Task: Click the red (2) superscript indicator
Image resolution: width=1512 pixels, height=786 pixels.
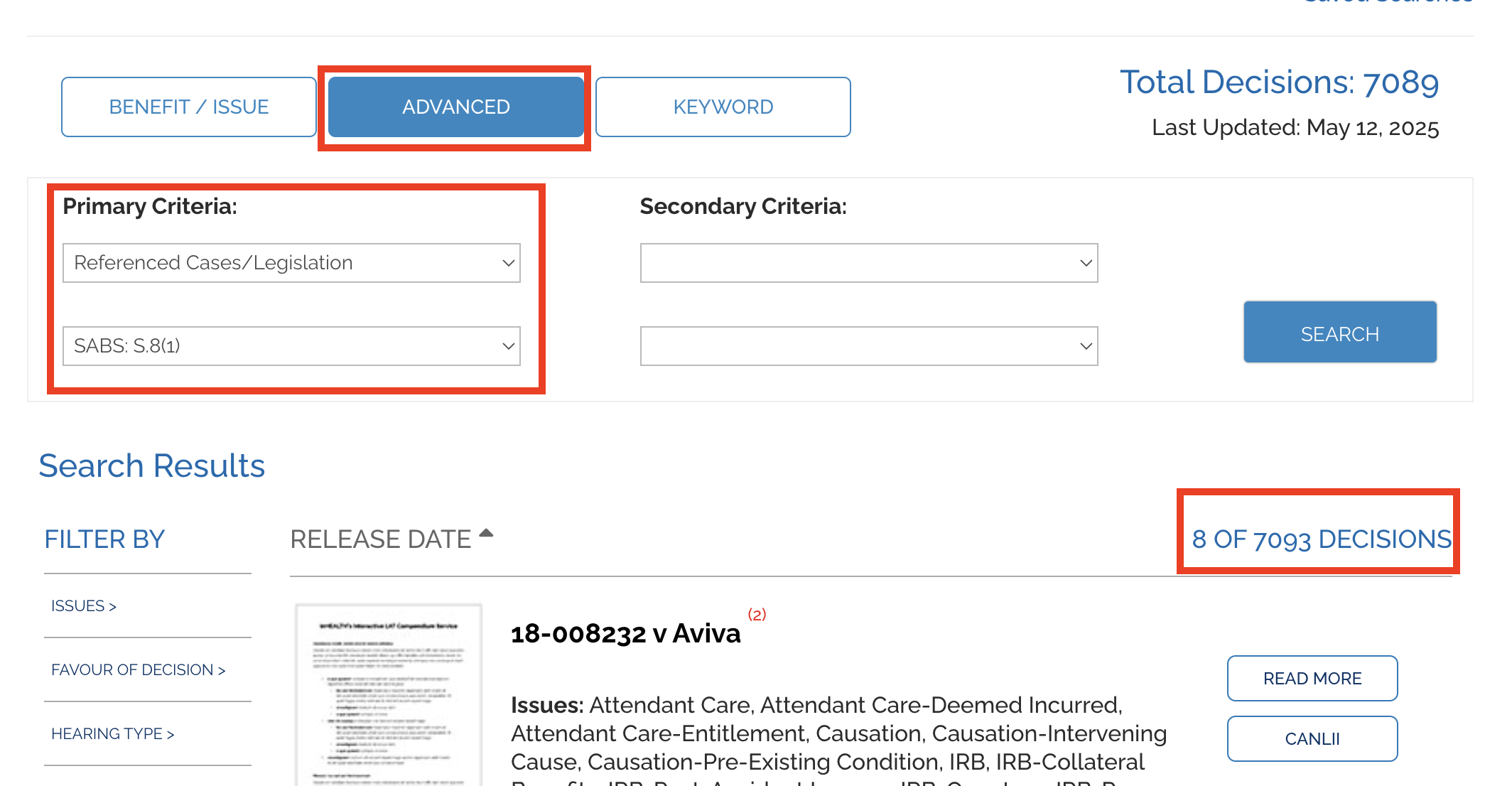Action: pyautogui.click(x=757, y=615)
